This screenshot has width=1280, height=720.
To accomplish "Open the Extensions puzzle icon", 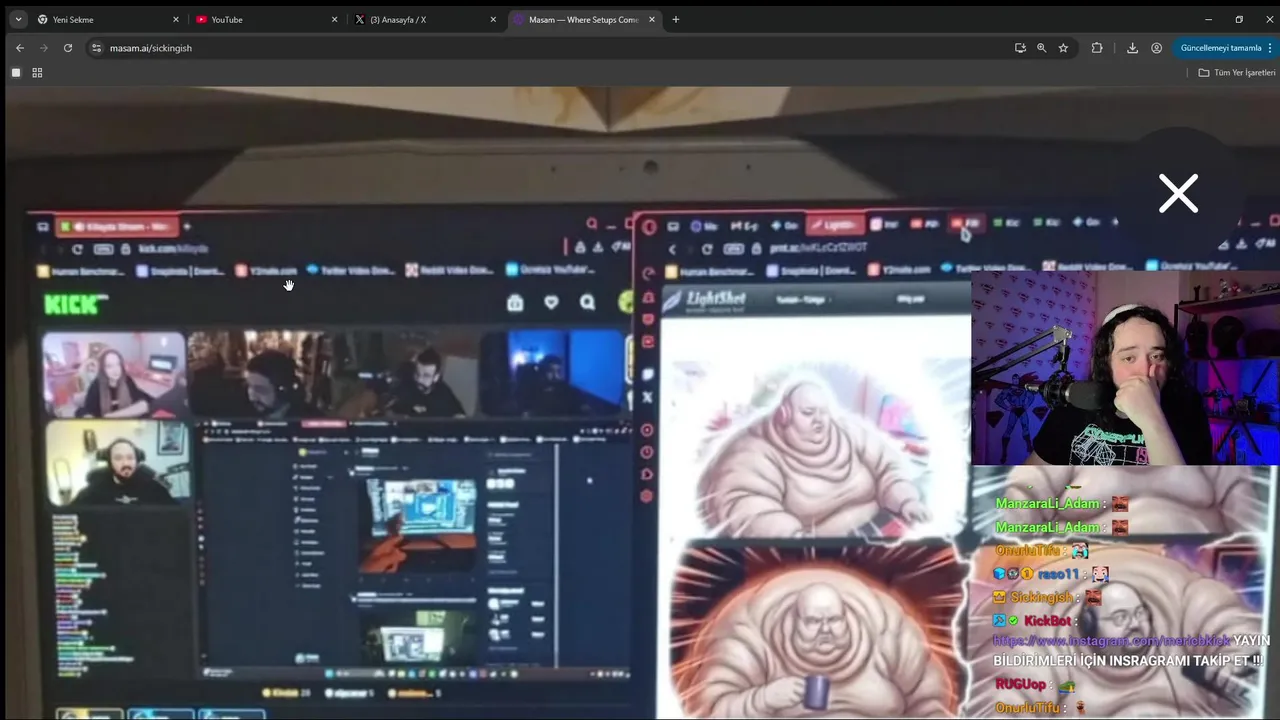I will [1097, 48].
